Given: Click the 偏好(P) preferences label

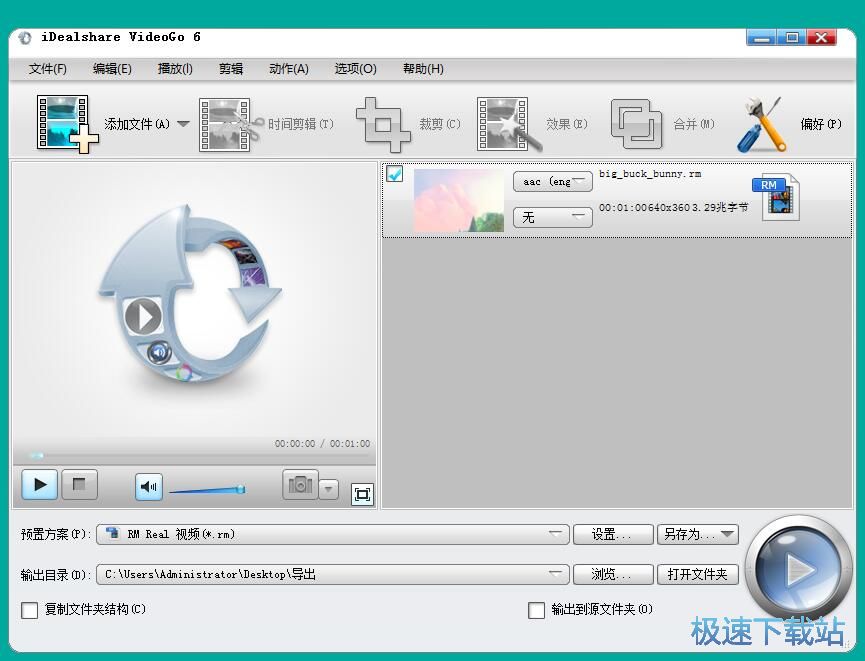Looking at the screenshot, I should click(821, 124).
